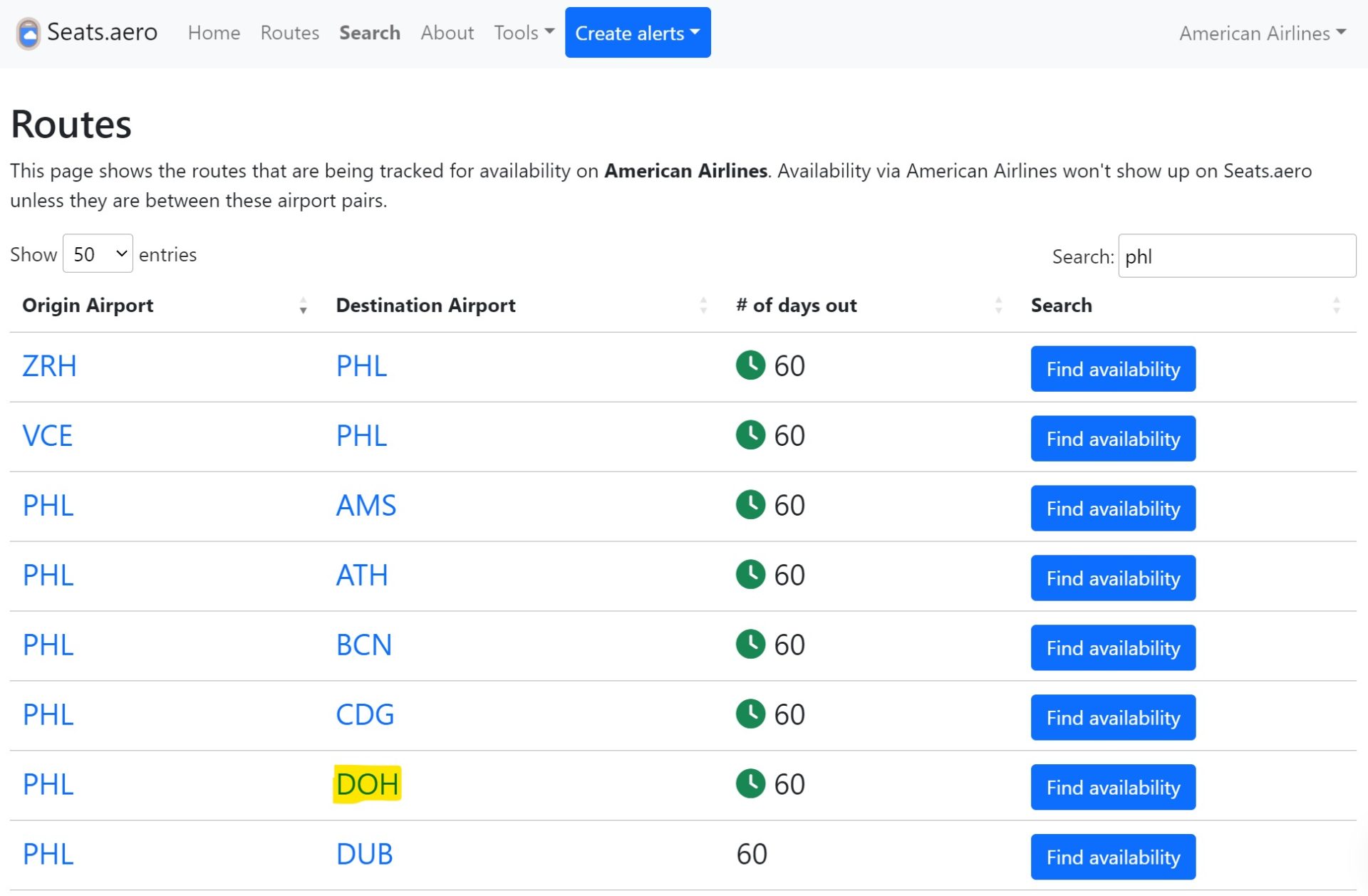Screen dimensions: 1368x896
Task: Click the Show entries count selector
Action: [98, 253]
